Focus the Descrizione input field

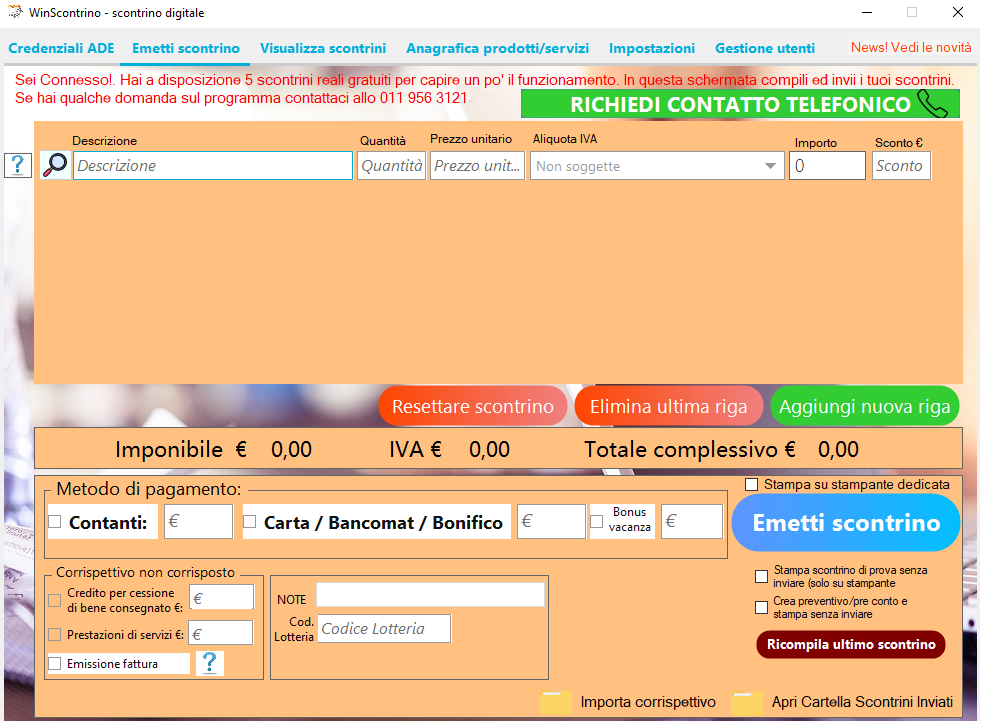click(213, 166)
